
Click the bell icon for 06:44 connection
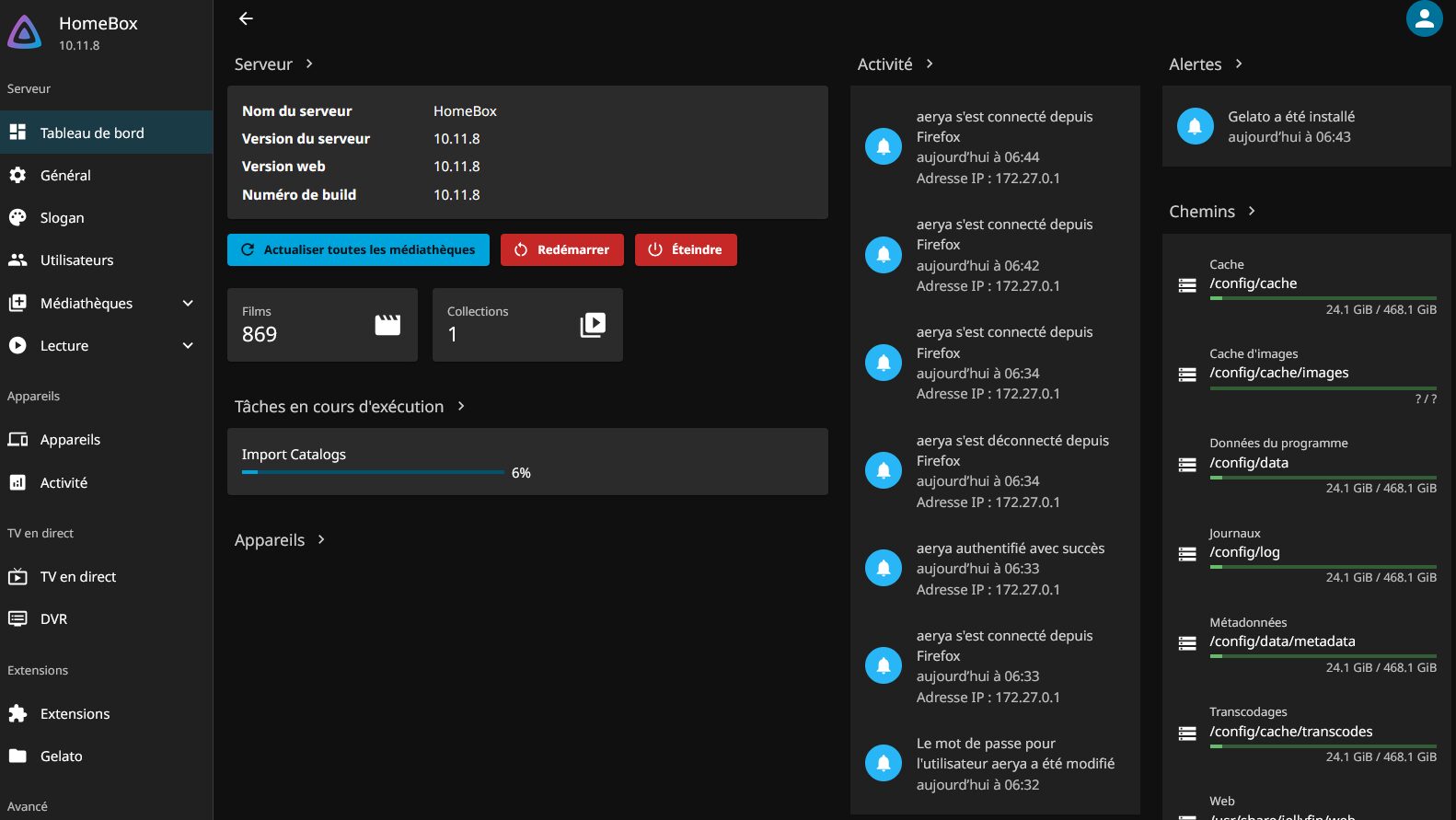tap(884, 146)
